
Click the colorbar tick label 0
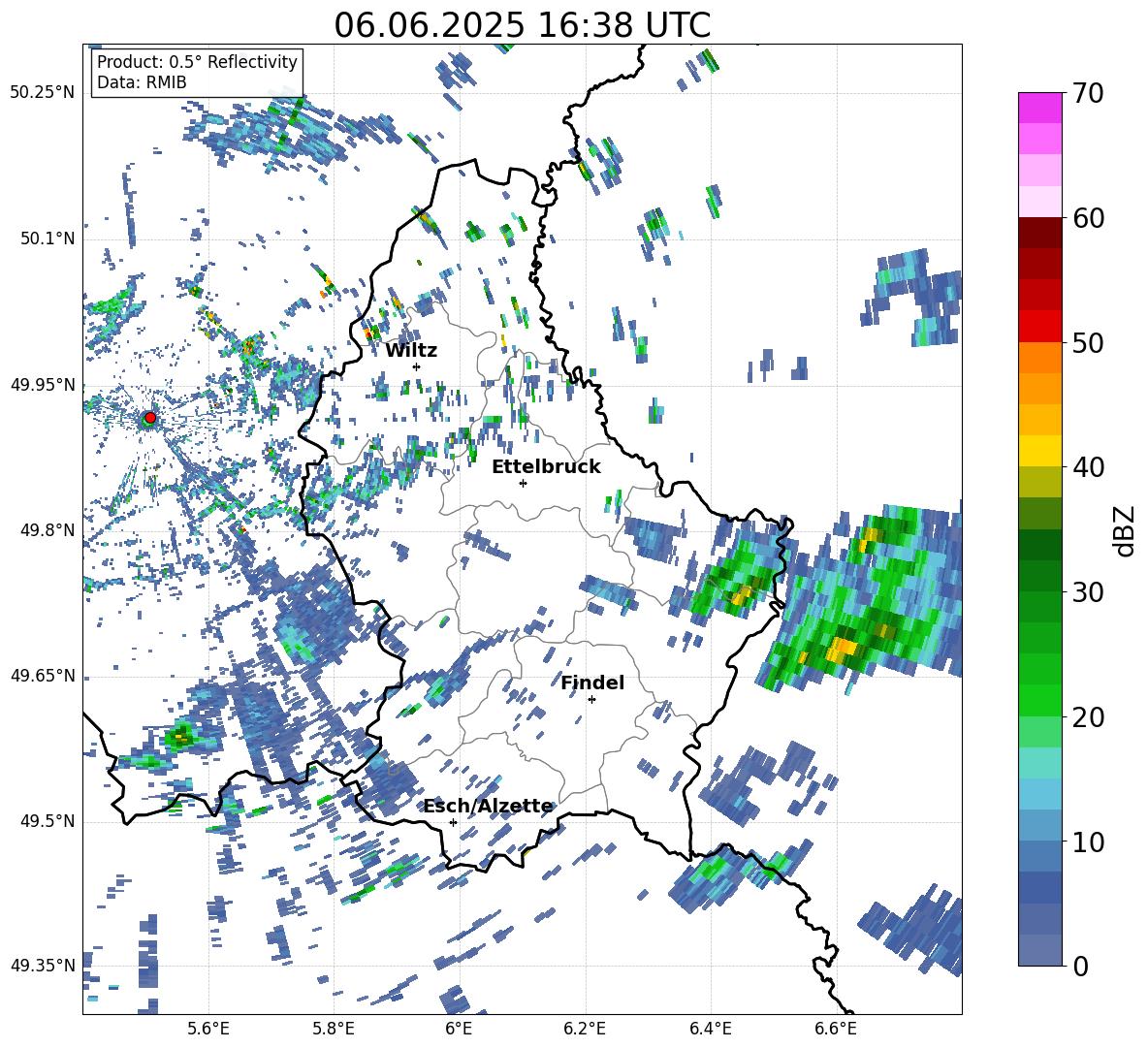[1081, 966]
